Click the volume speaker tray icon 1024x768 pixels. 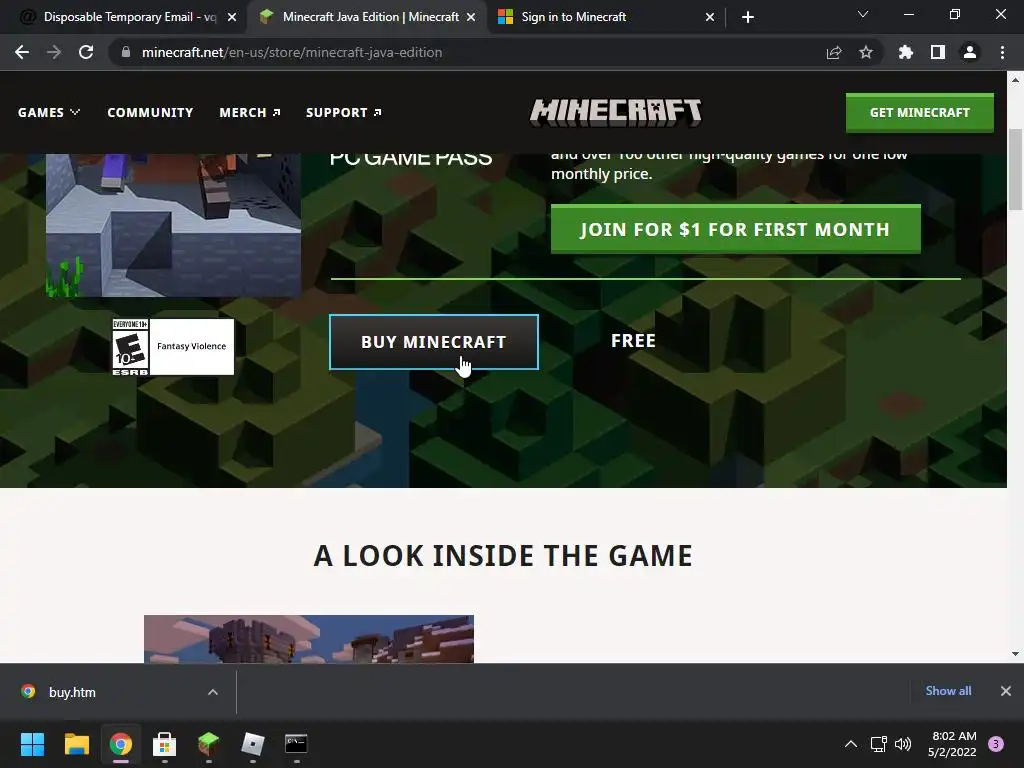903,744
